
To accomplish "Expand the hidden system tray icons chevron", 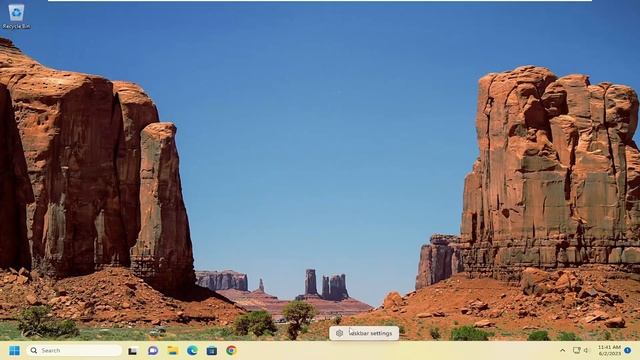I will (x=562, y=351).
